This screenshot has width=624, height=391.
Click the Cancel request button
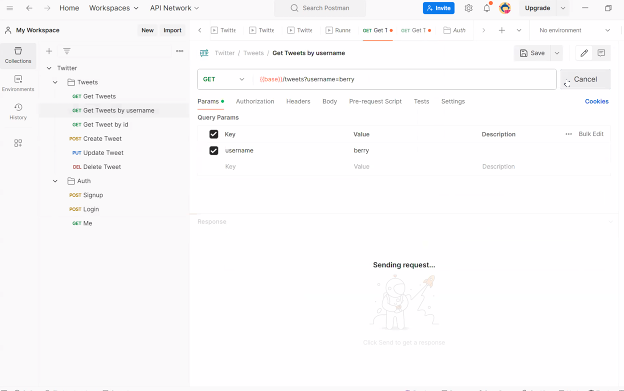(585, 79)
